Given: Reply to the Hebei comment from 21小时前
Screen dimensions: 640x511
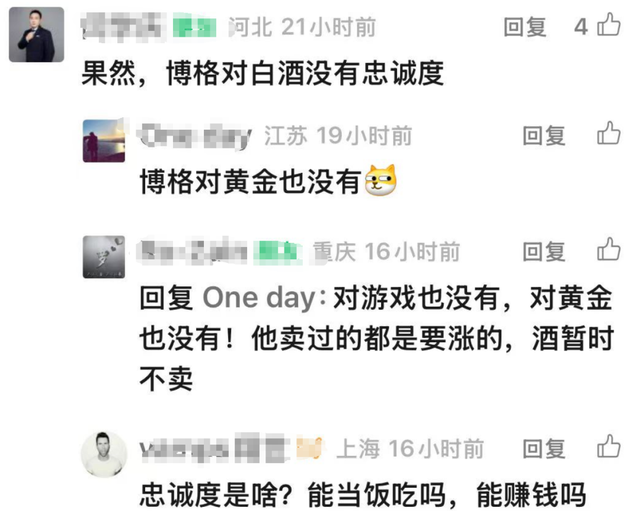Looking at the screenshot, I should (x=524, y=27).
